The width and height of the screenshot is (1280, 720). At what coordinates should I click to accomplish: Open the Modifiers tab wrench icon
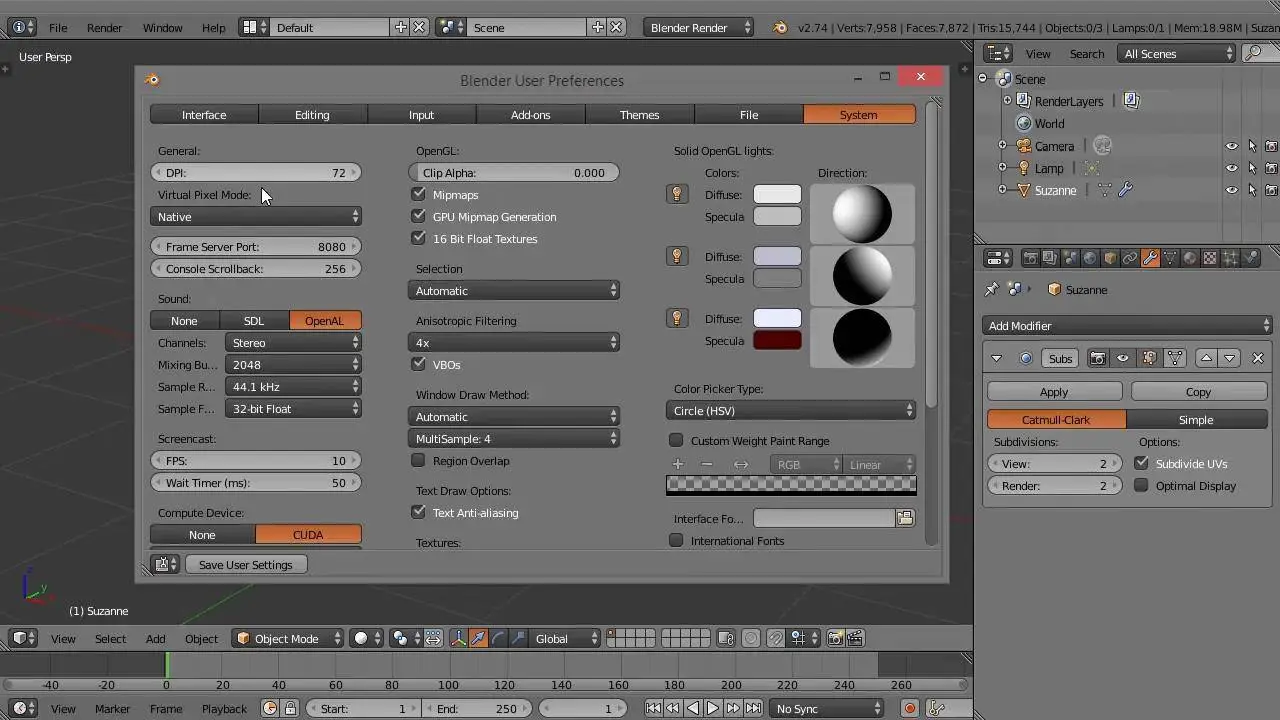tap(1150, 258)
